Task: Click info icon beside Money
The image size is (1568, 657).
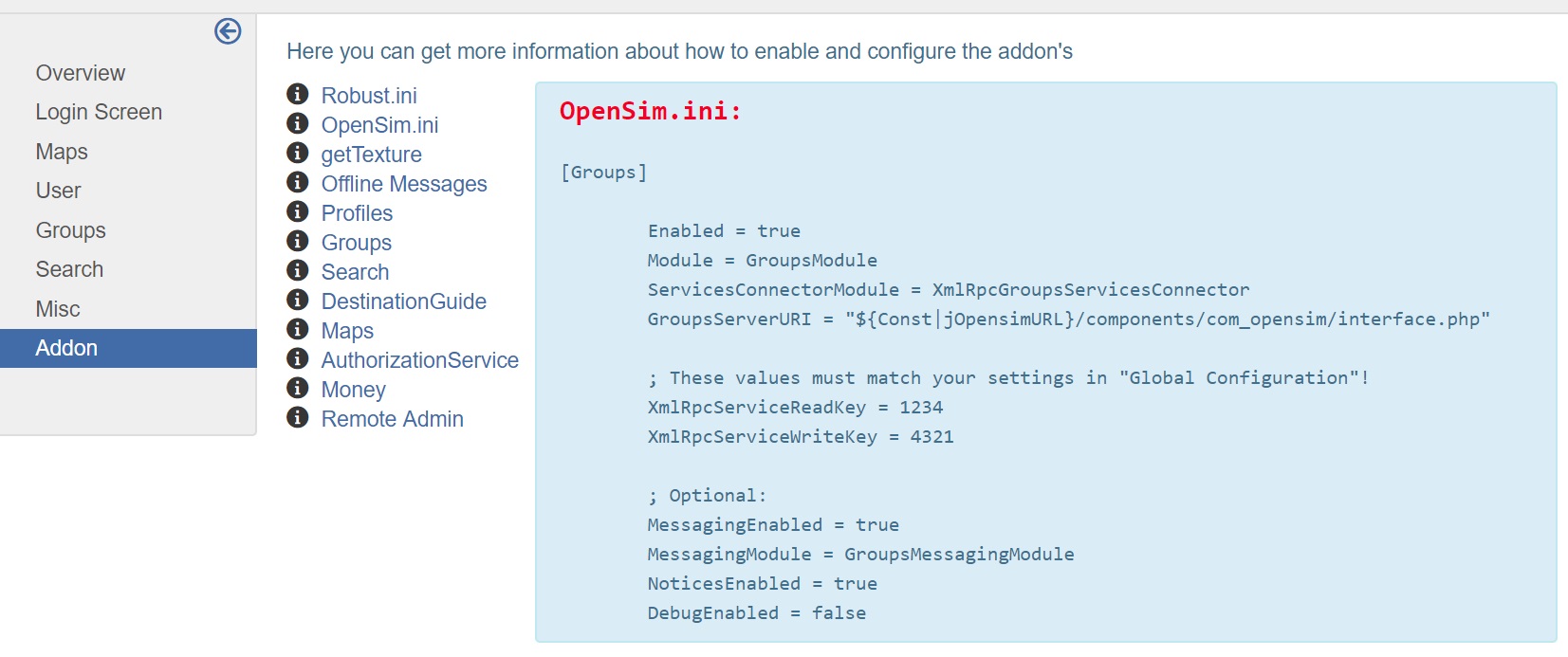Action: (298, 388)
